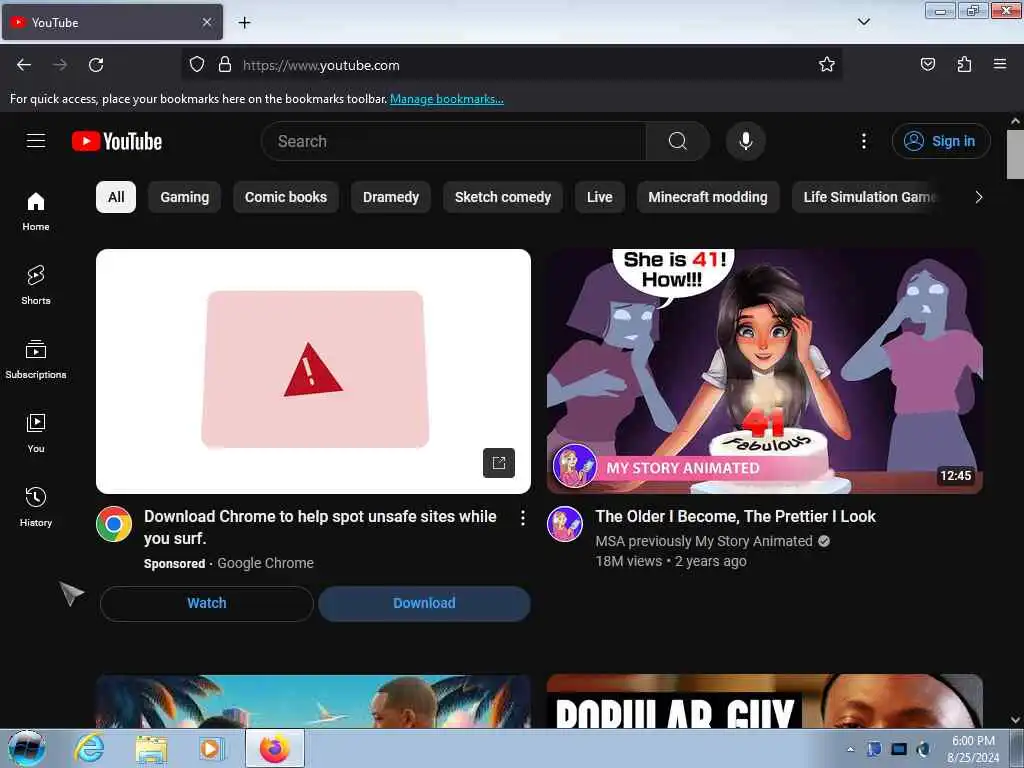The height and width of the screenshot is (768, 1024).
Task: Open the Manage bookmarks link
Action: [x=447, y=99]
